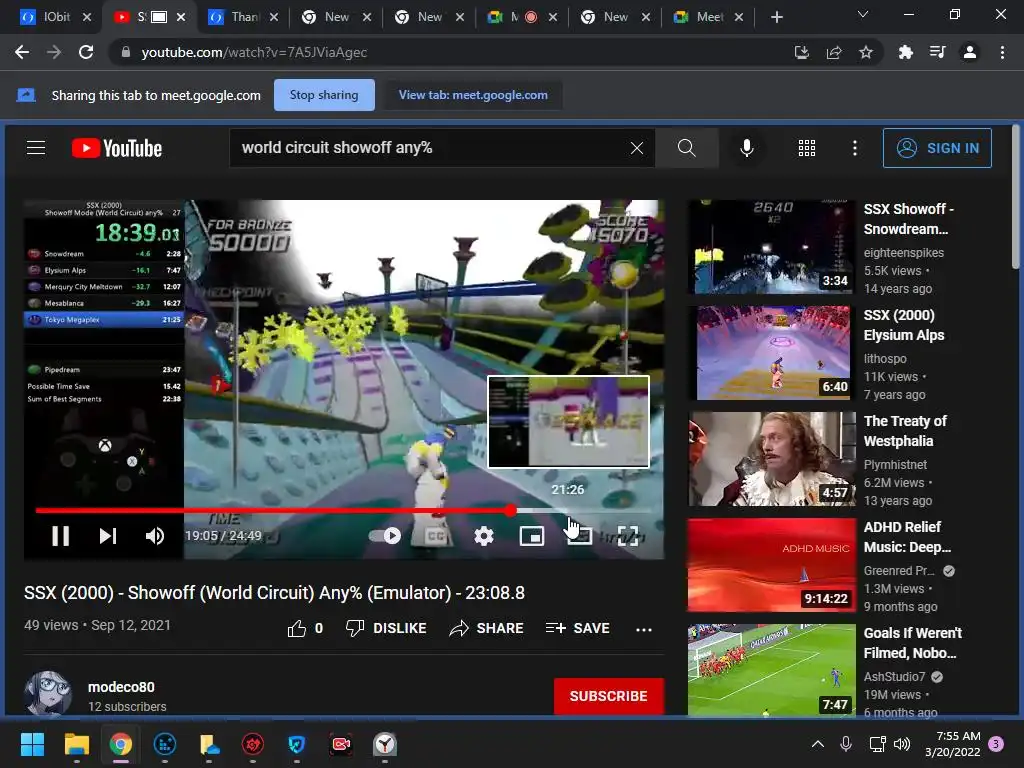Screen dimensions: 1024x768
Task: Enter full screen mode
Action: [x=628, y=536]
